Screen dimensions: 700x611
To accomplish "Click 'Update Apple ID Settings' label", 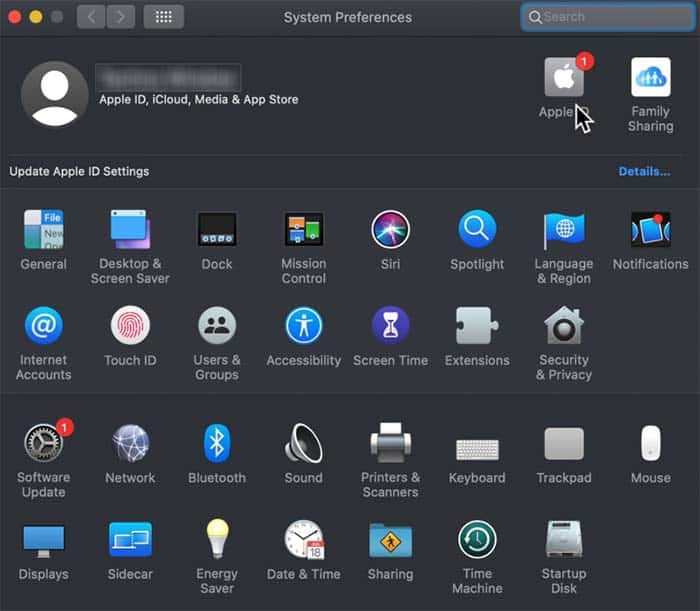I will pyautogui.click(x=79, y=171).
